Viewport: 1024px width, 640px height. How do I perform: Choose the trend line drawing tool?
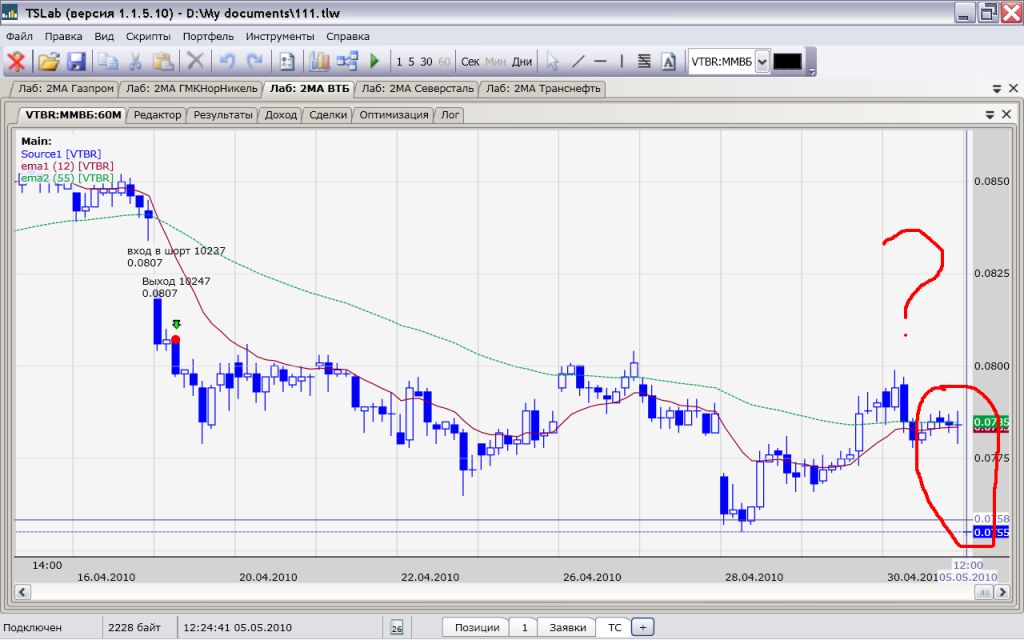pos(578,62)
